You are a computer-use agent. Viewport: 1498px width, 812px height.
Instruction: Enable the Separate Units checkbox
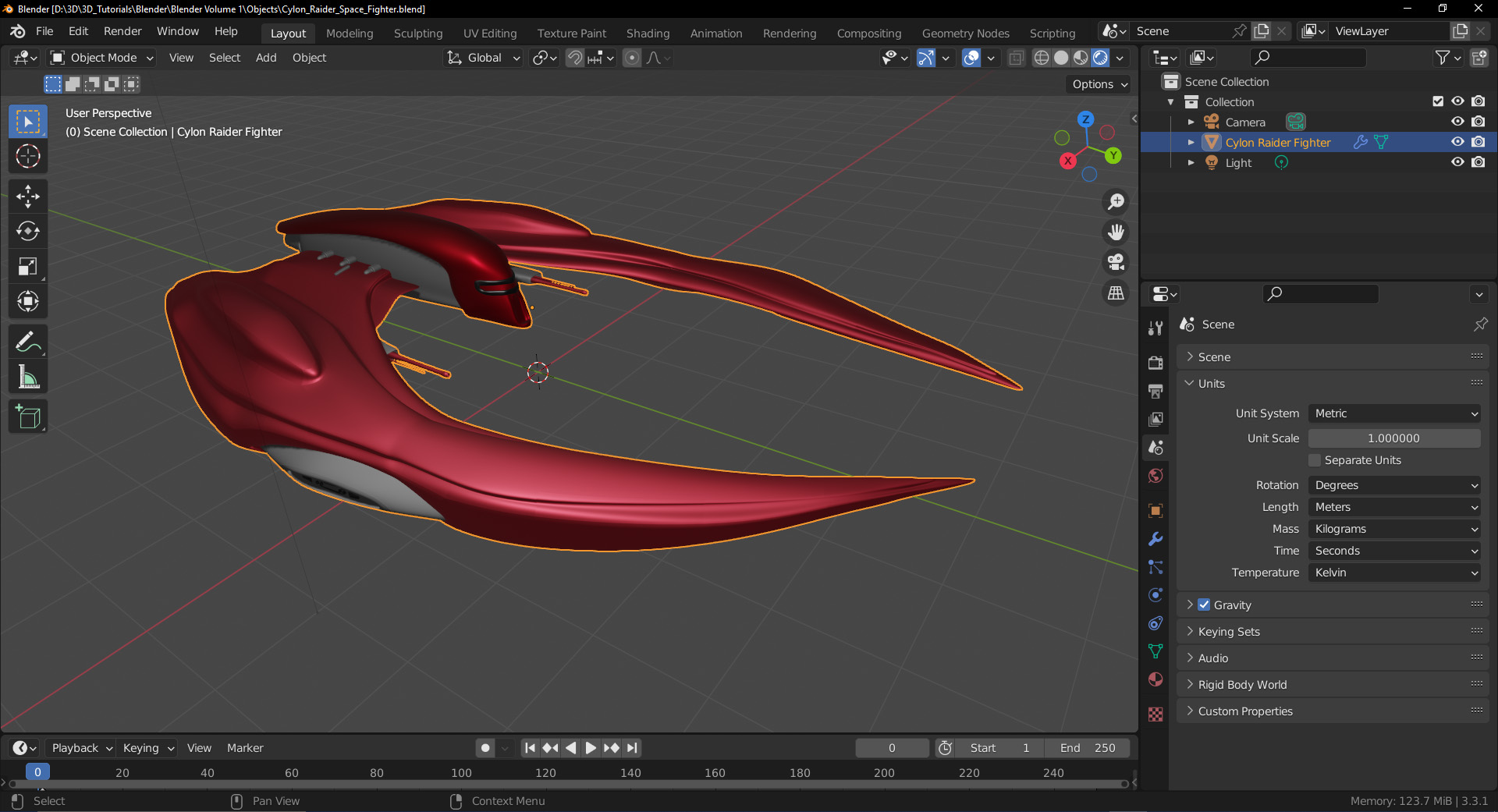click(x=1315, y=460)
